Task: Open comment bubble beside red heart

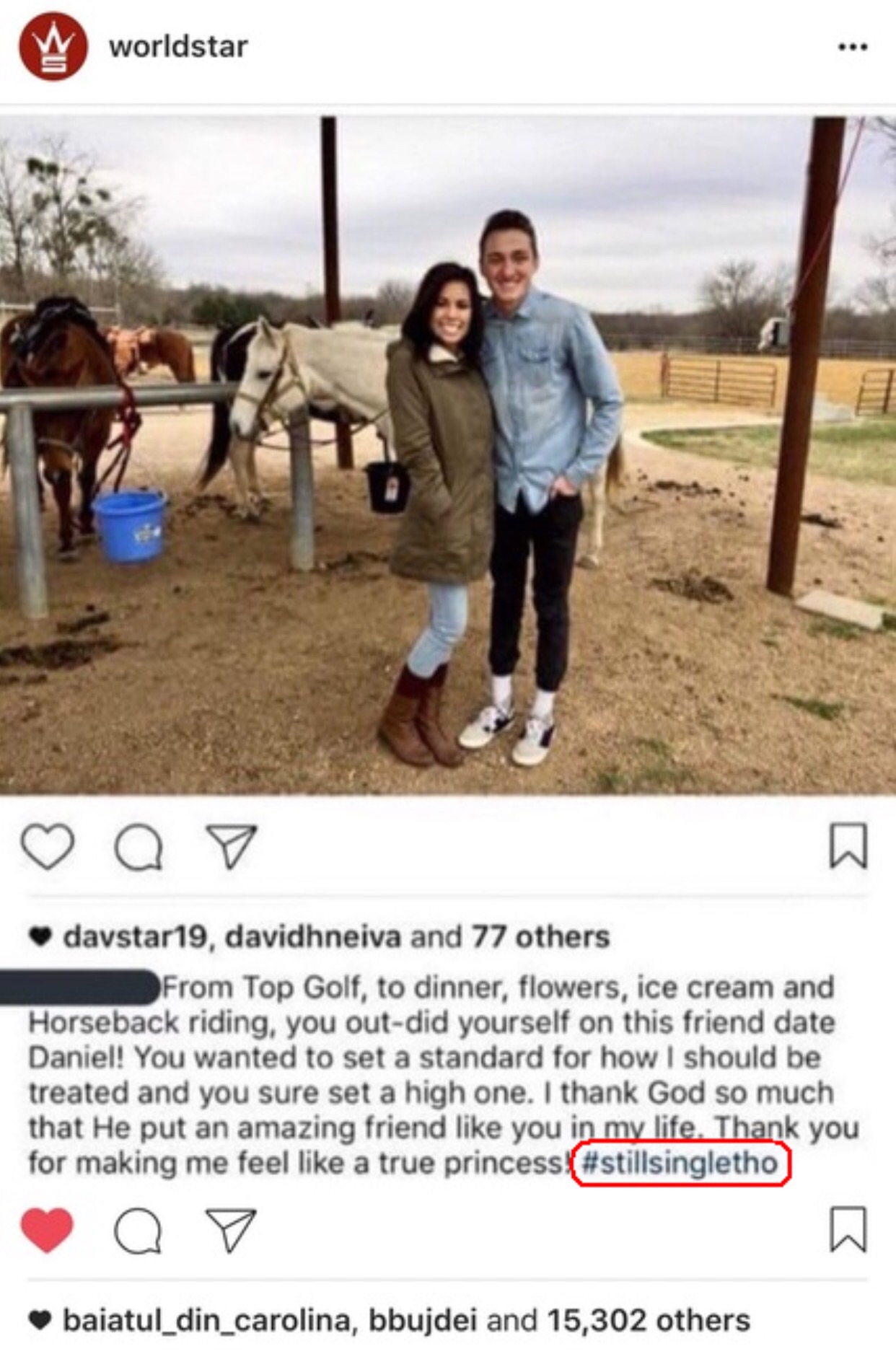Action: click(x=138, y=1231)
